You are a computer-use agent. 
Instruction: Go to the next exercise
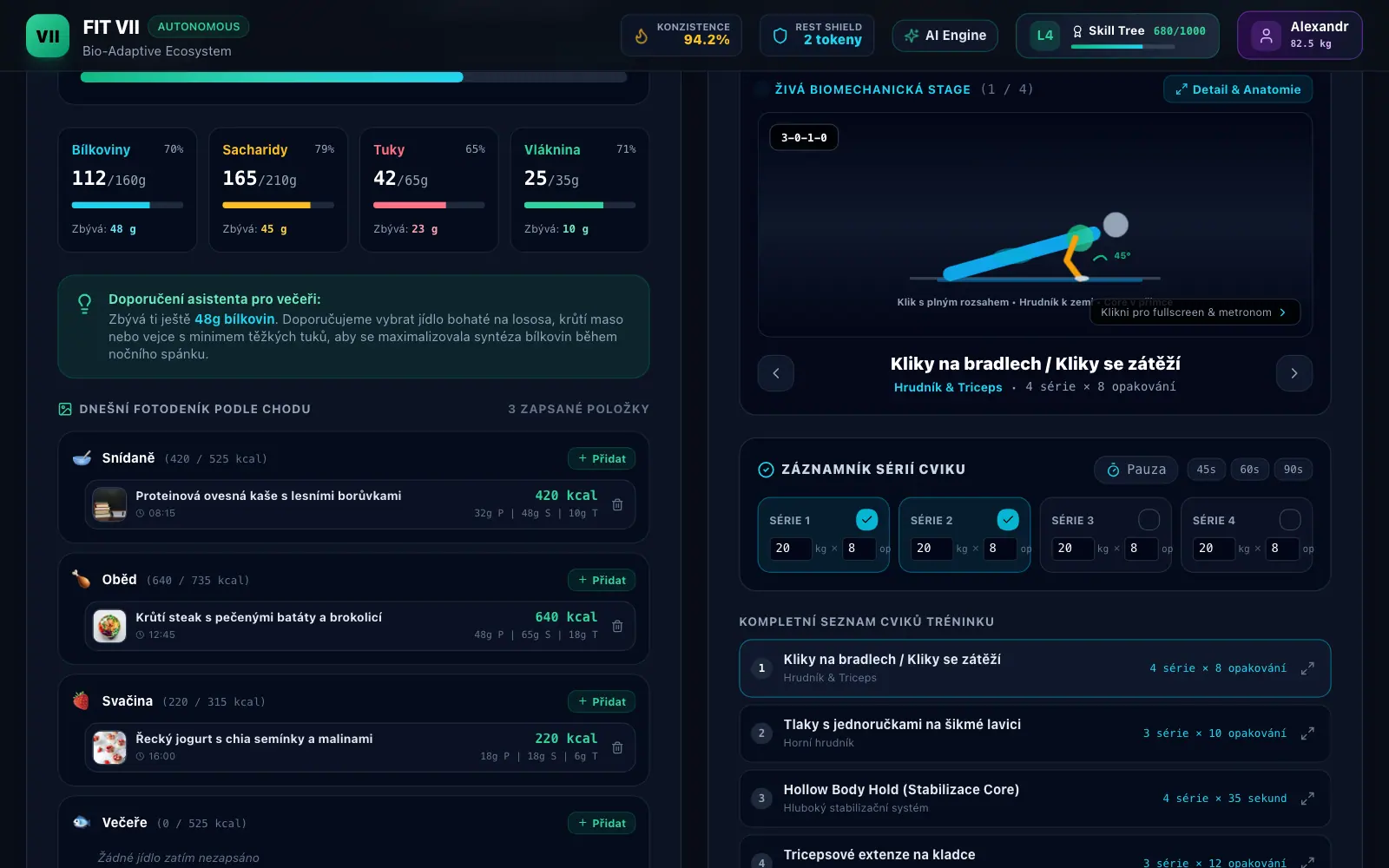point(1294,373)
